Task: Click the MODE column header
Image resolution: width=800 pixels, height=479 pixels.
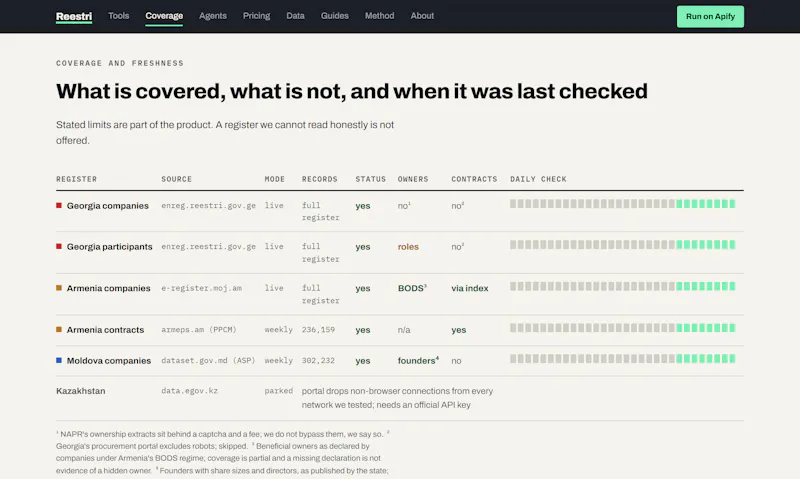Action: click(x=274, y=179)
